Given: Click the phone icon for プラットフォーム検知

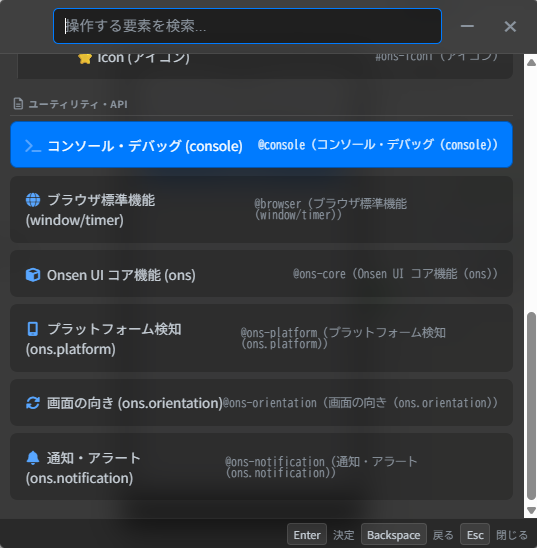Looking at the screenshot, I should click(x=33, y=329).
